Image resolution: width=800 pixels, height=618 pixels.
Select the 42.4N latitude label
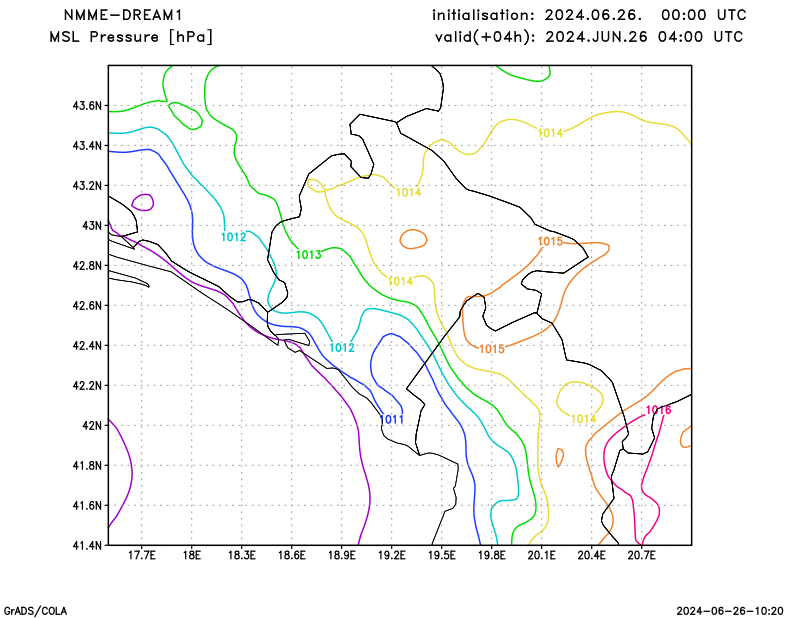(87, 346)
